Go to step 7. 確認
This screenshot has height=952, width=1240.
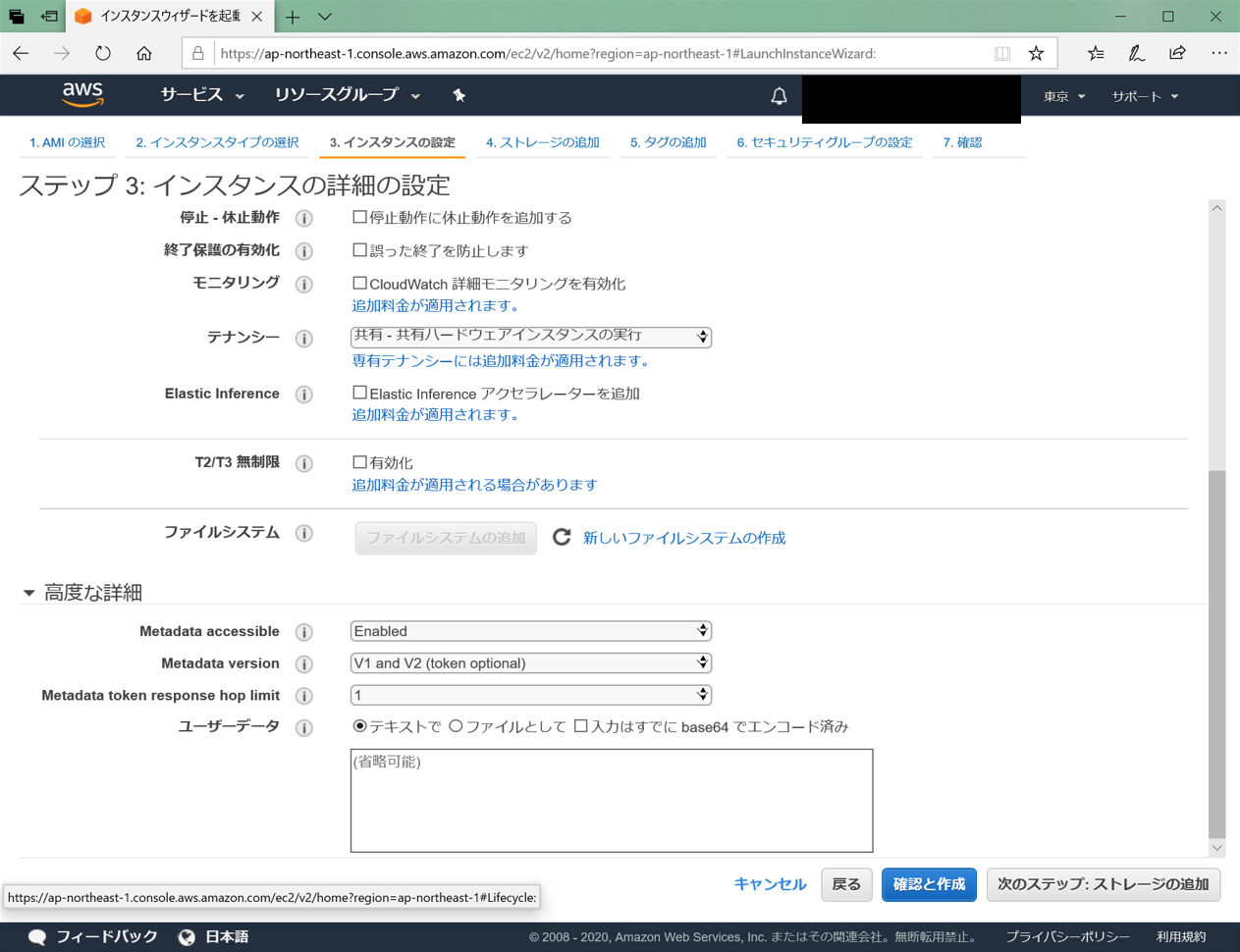click(x=962, y=142)
